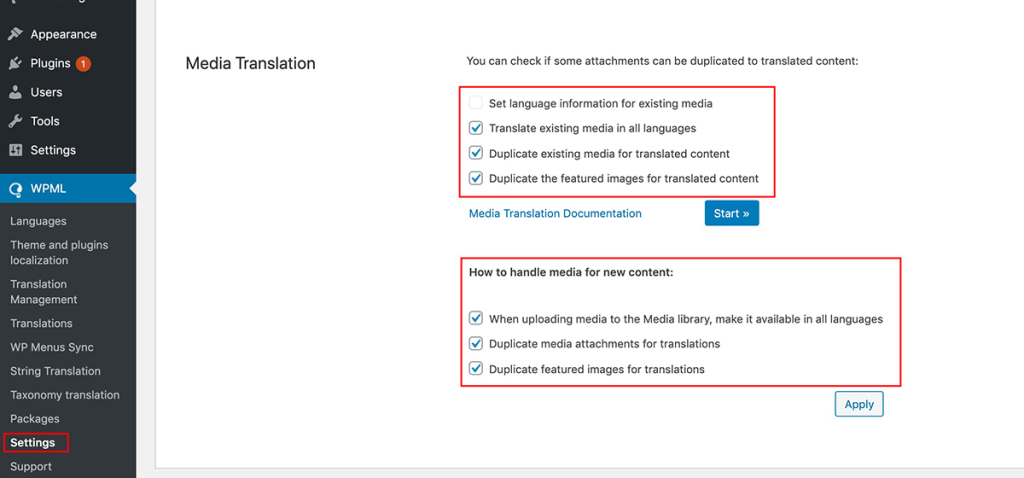Open the Languages submenu item
The width and height of the screenshot is (1024, 478).
[38, 221]
